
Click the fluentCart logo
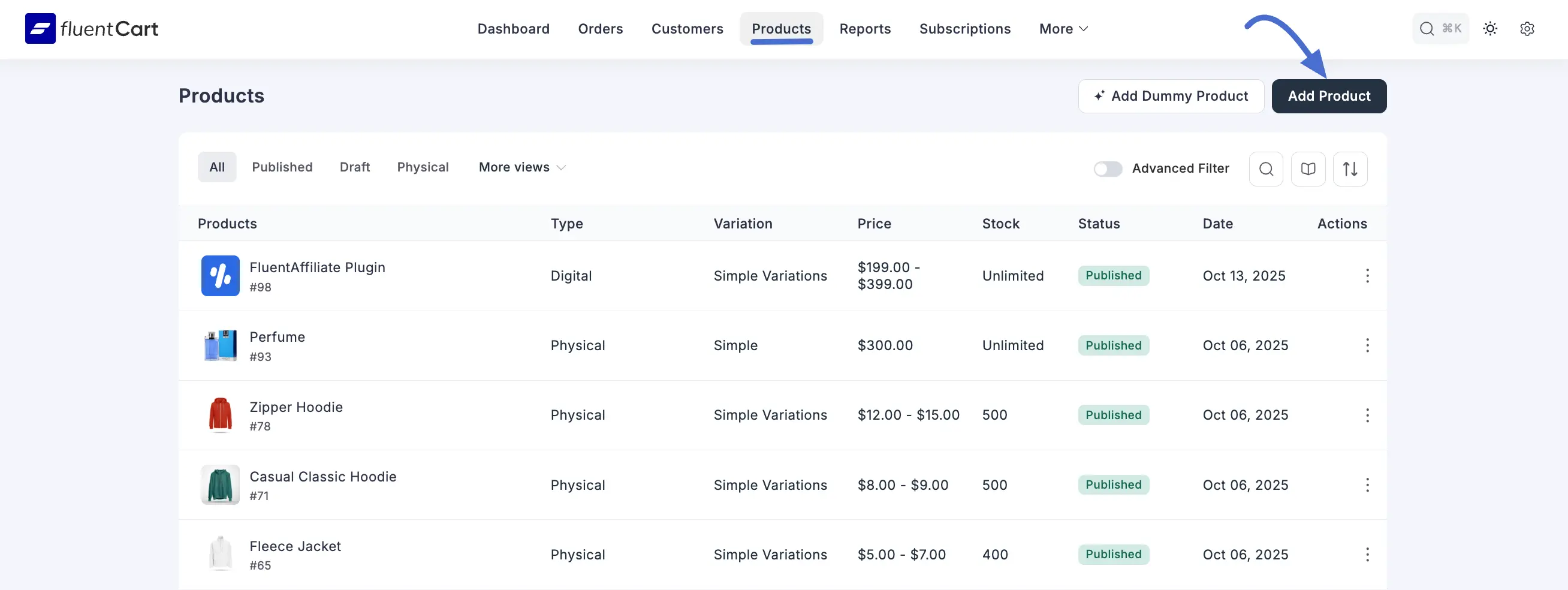click(91, 28)
